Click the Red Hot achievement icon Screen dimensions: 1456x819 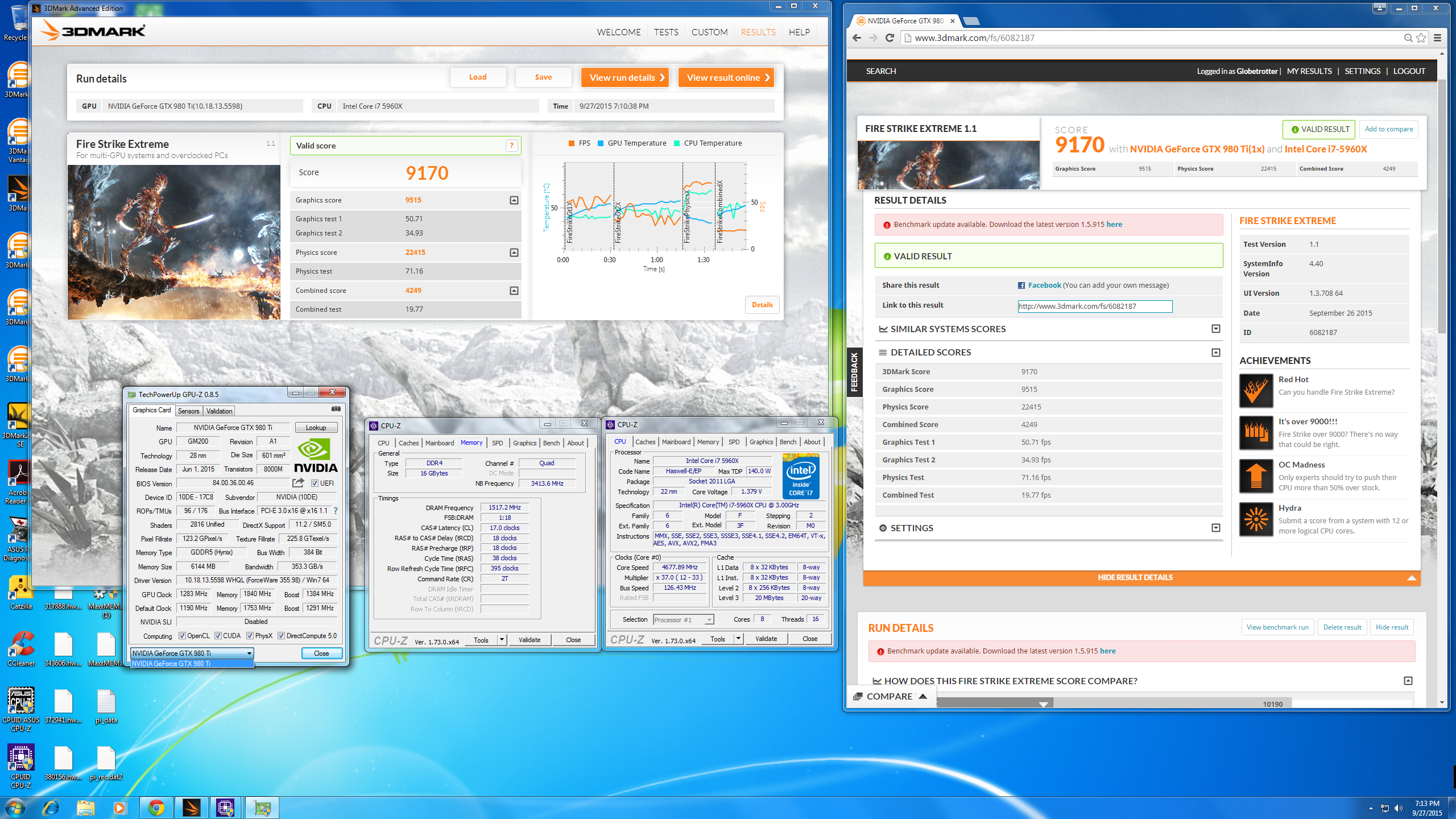(x=1256, y=390)
